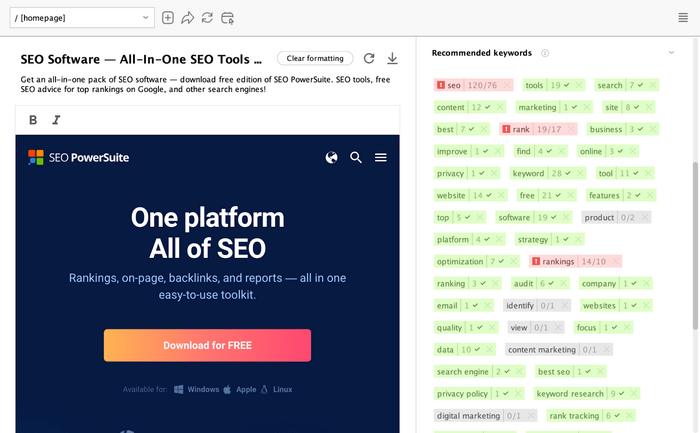
Task: Toggle italic formatting
Action: 56,120
